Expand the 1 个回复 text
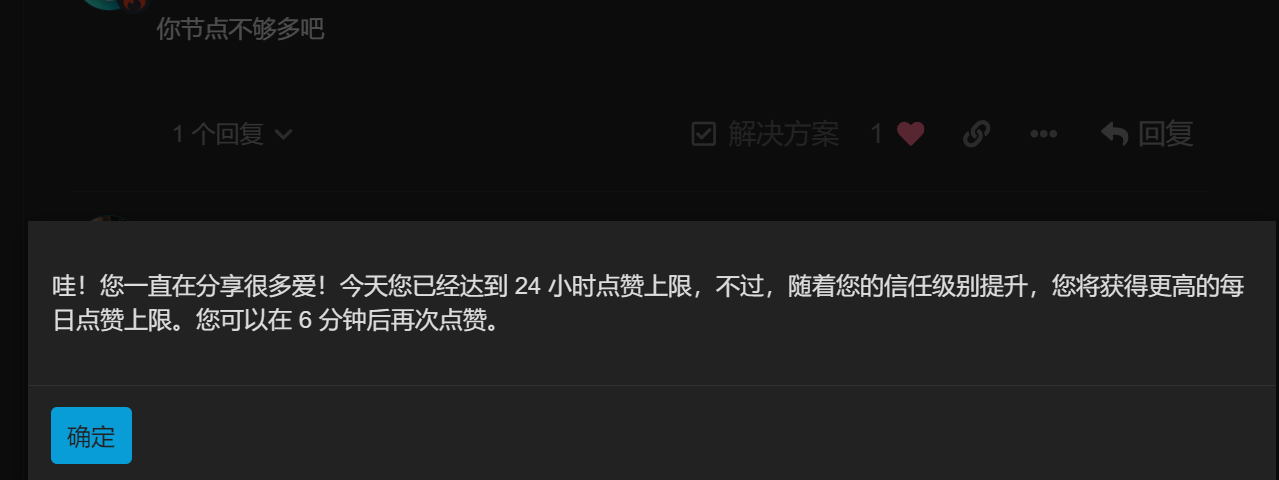 pyautogui.click(x=217, y=134)
